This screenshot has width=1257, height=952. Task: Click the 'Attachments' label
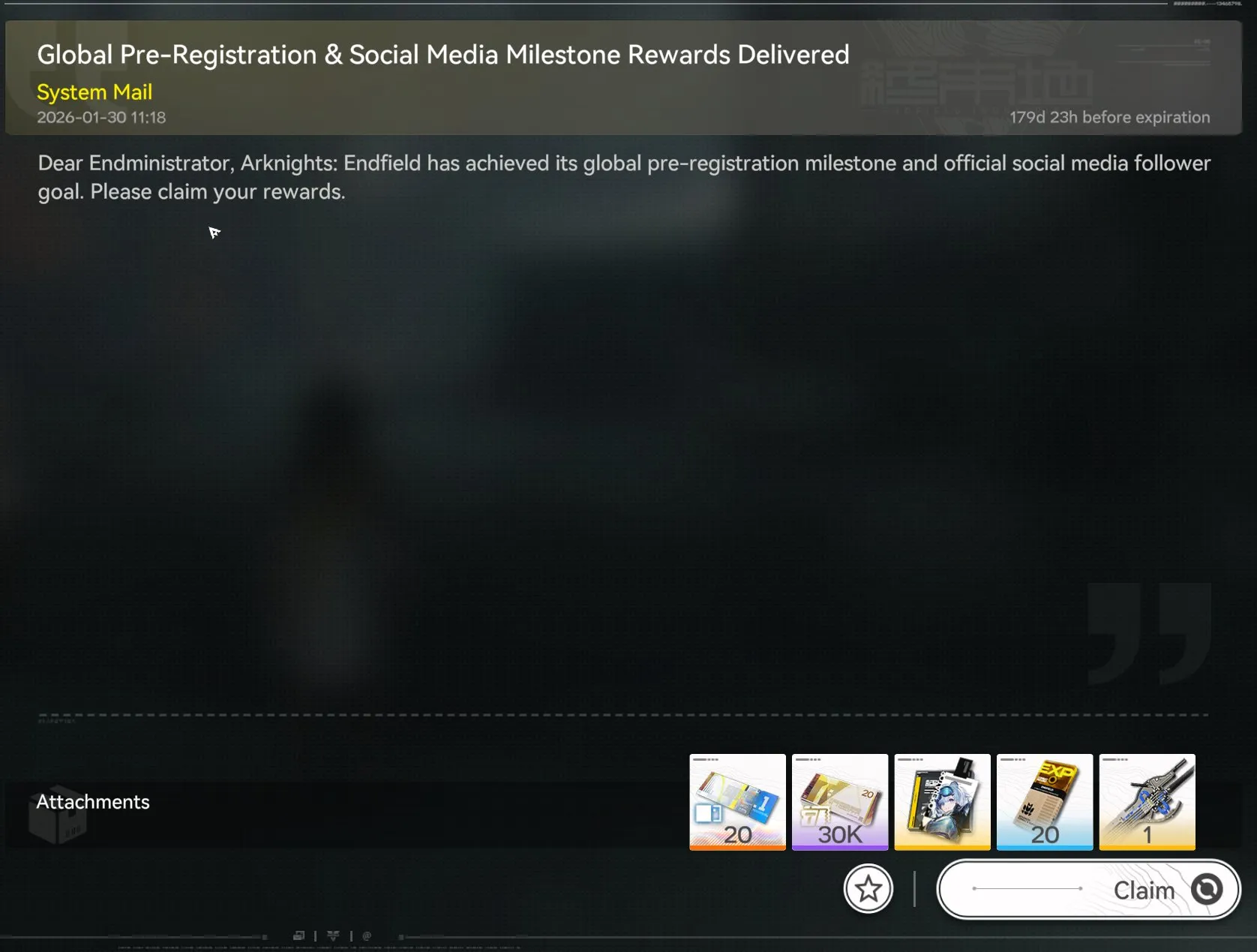point(93,802)
